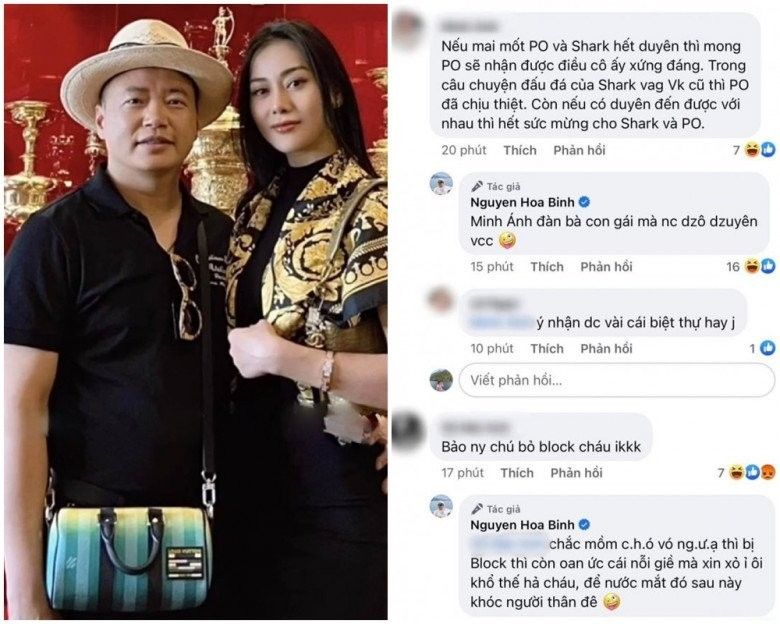Click Thích on the 10 phút comment
This screenshot has width=780, height=624.
coord(547,348)
